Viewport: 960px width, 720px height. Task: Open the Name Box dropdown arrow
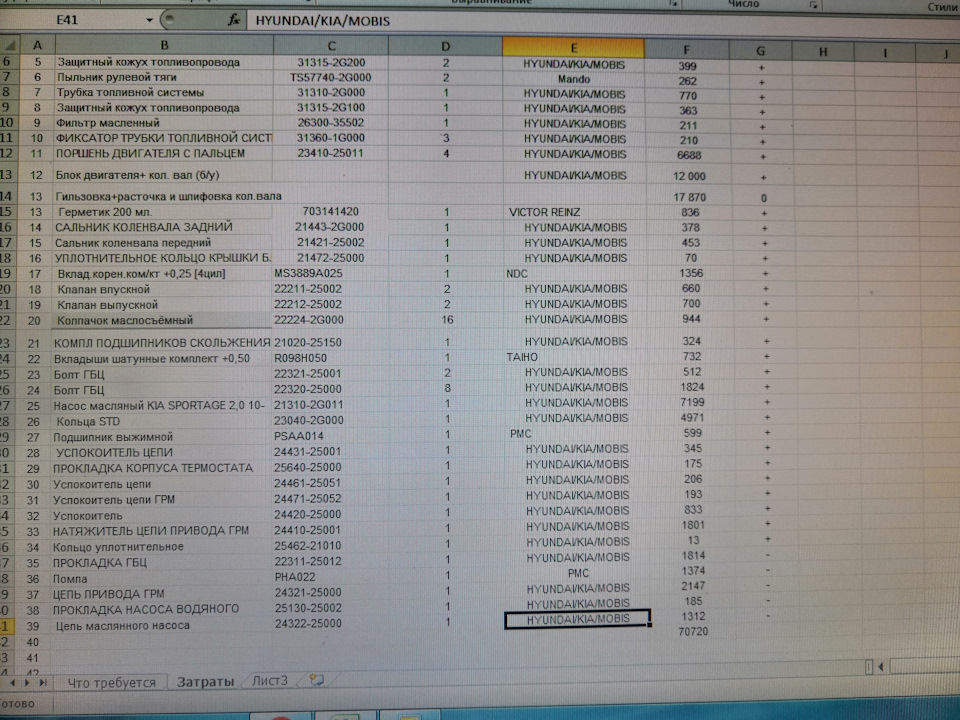tap(149, 20)
